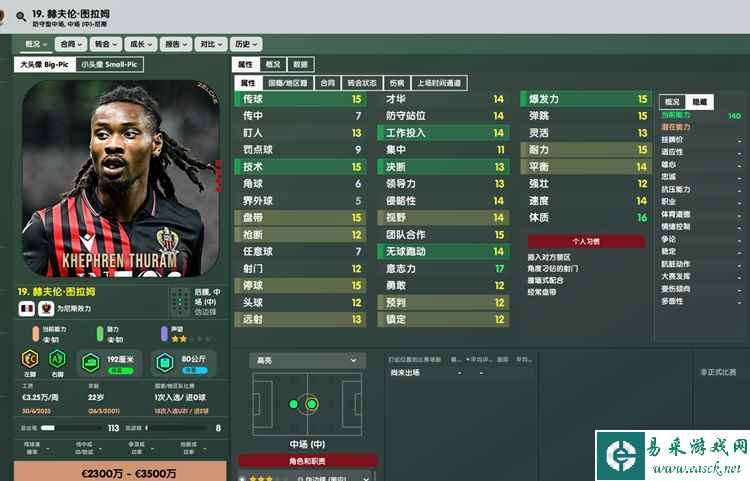The image size is (750, 481).
Task: Open the 伤病 injuries tab
Action: [397, 83]
